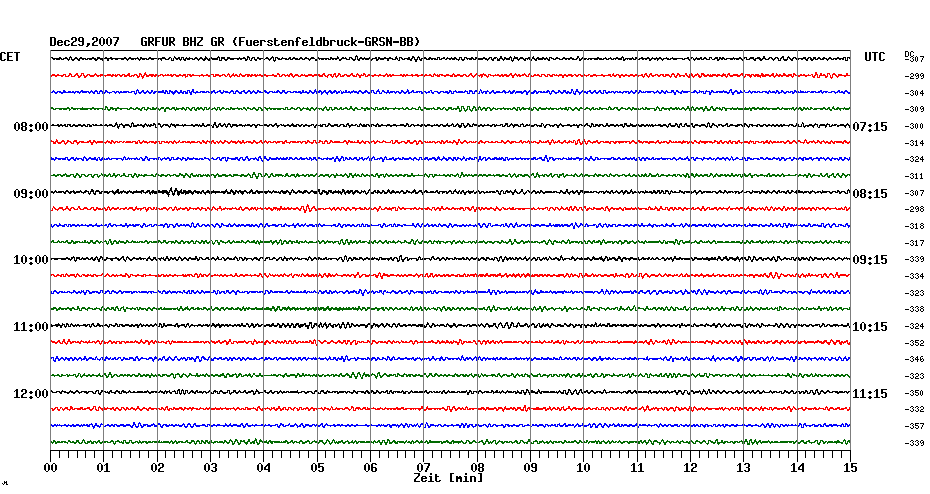Click the 09:15 UTC time label
This screenshot has width=930, height=494.
point(870,260)
